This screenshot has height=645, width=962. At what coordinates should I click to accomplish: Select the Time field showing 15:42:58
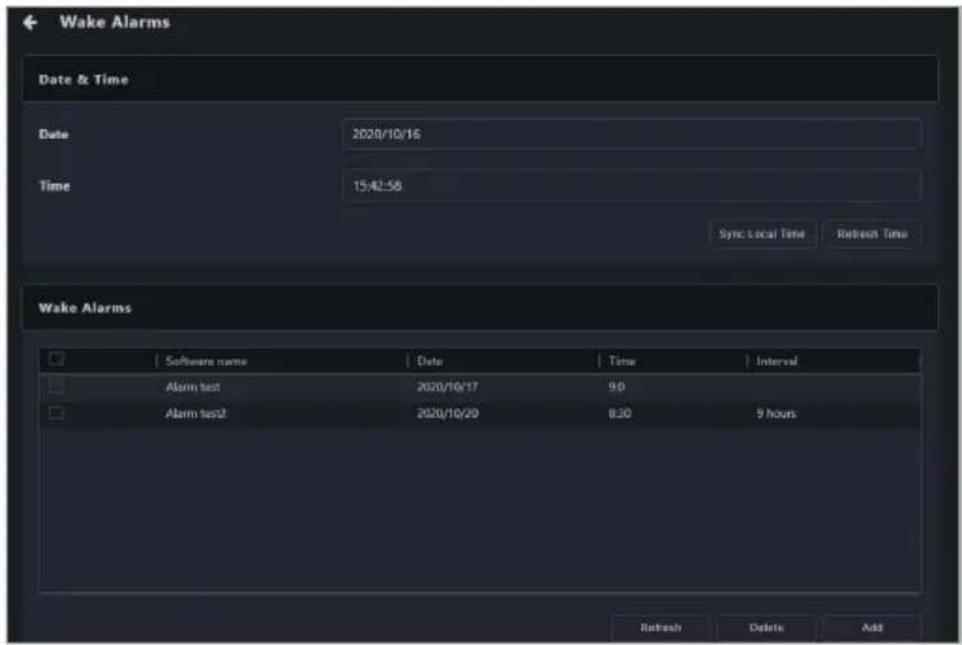pos(631,185)
